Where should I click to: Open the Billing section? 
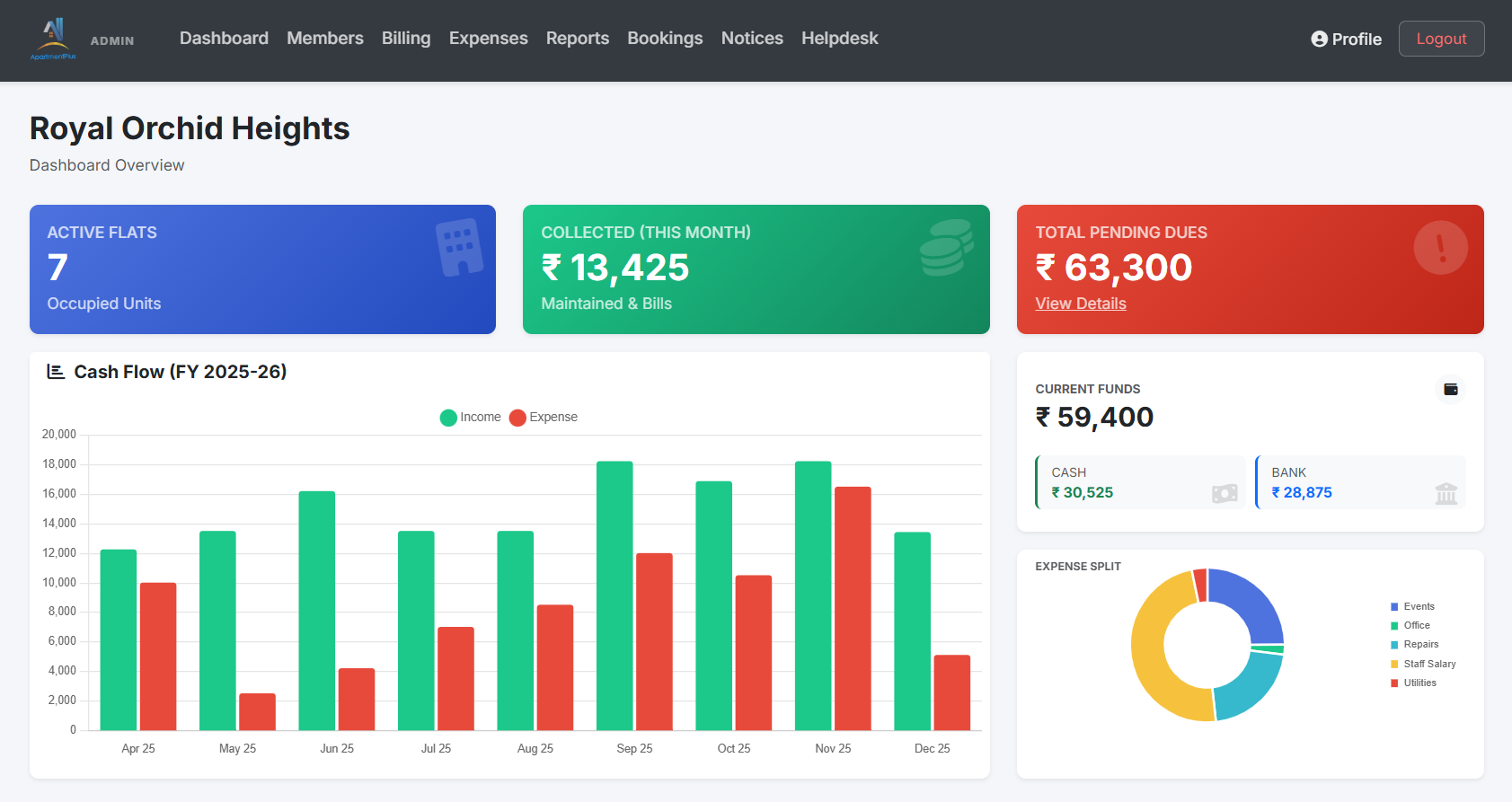click(406, 39)
